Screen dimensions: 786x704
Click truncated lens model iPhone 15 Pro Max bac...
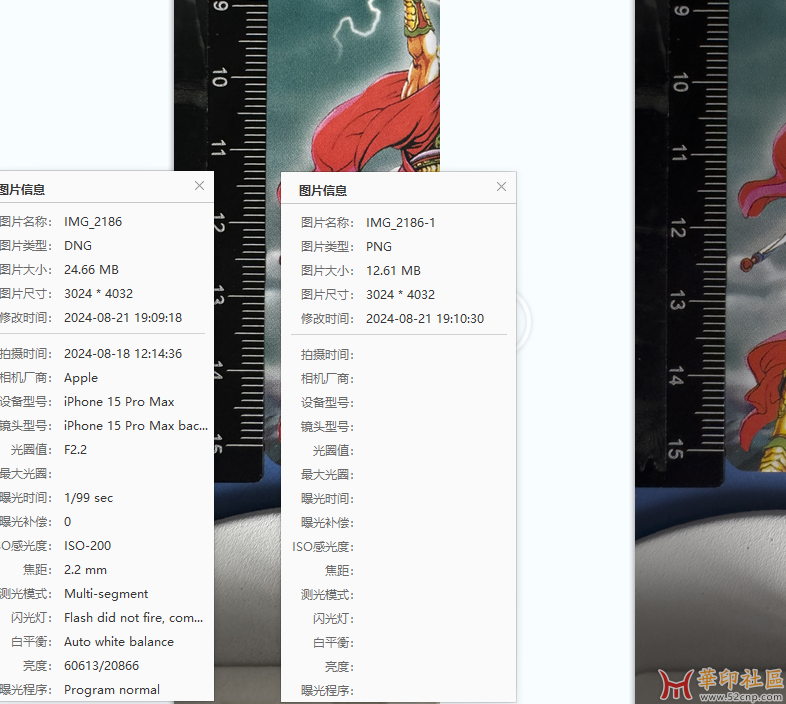coord(135,426)
